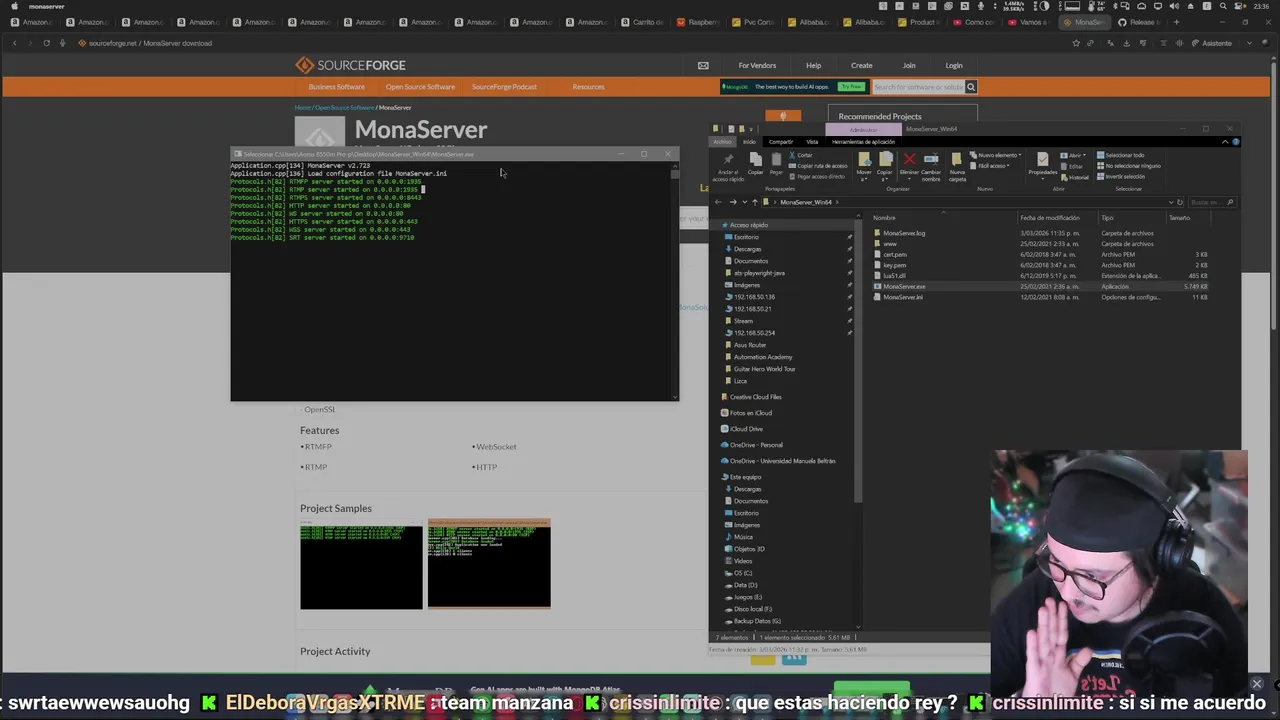Select the Raspberry browser tab
1280x720 pixels.
tap(697, 22)
